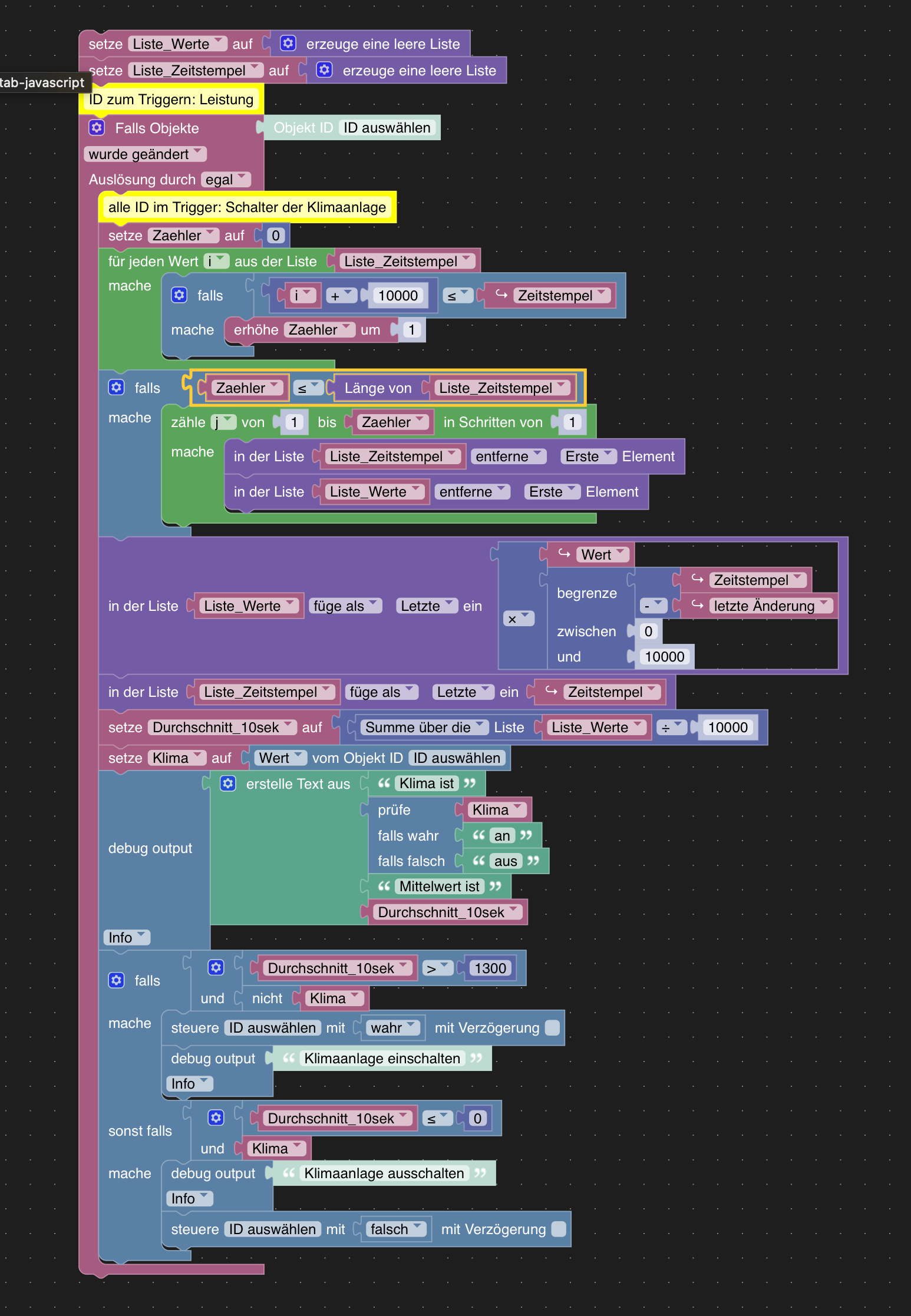This screenshot has height=1316, width=911.
Task: Click 'ID auswählen' on Objekt ID trigger block
Action: point(387,127)
